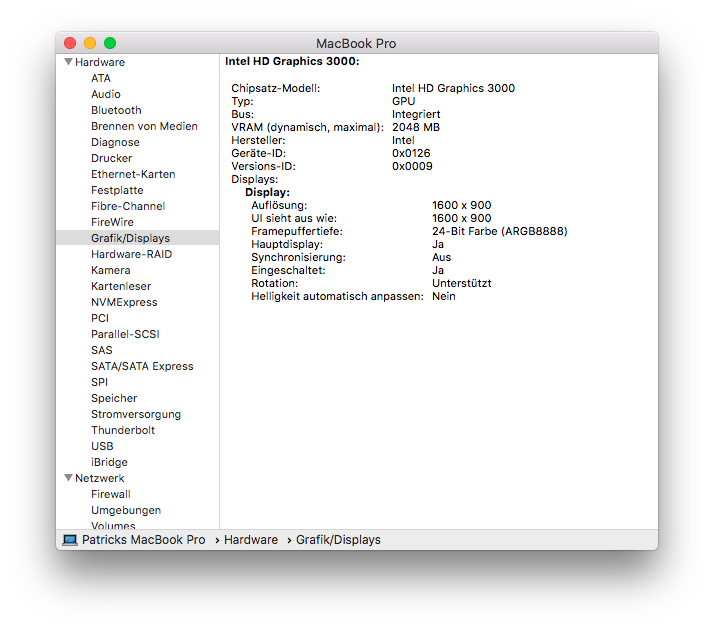
Task: Select USB in the sidebar
Action: tap(102, 446)
